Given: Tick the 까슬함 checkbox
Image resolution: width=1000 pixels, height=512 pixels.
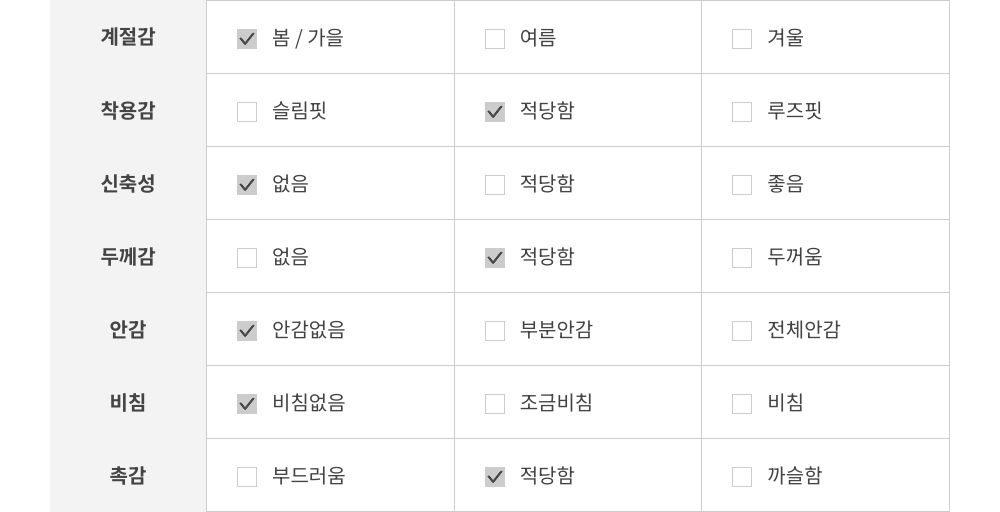Looking at the screenshot, I should (x=742, y=477).
